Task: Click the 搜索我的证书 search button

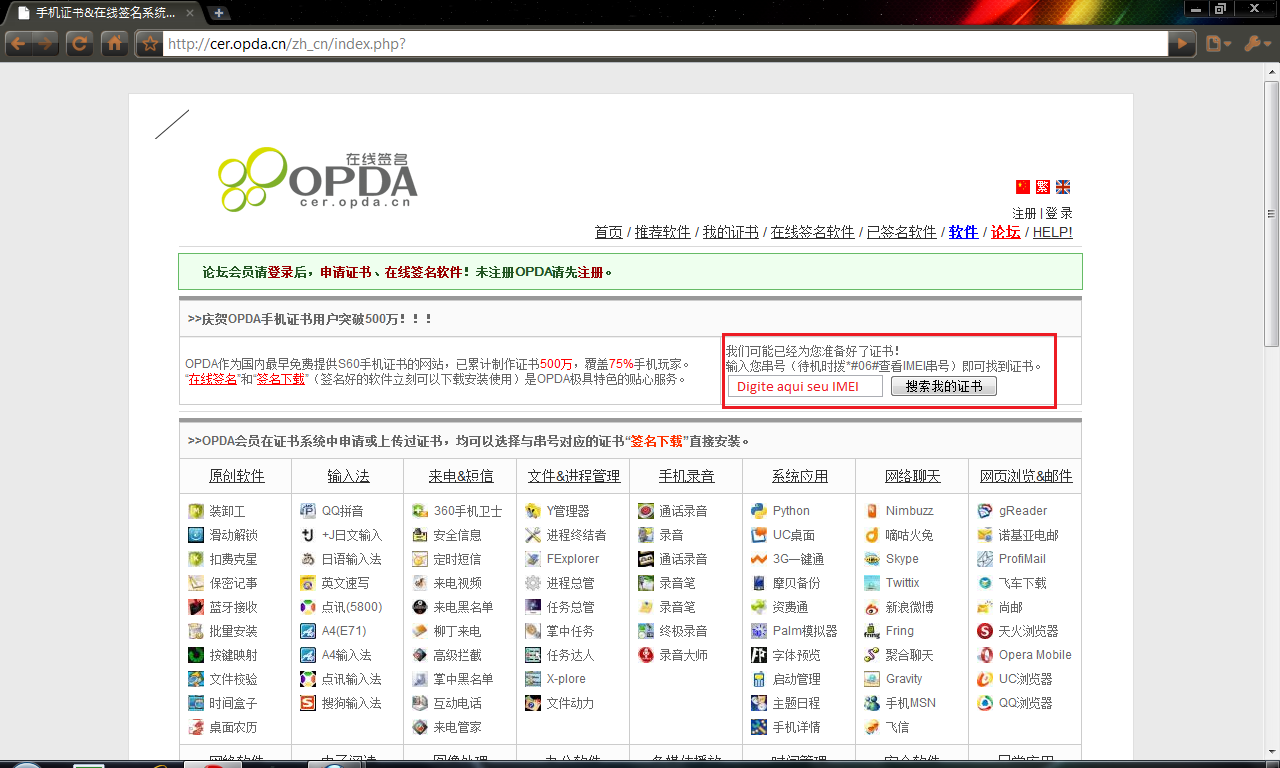Action: pyautogui.click(x=944, y=386)
